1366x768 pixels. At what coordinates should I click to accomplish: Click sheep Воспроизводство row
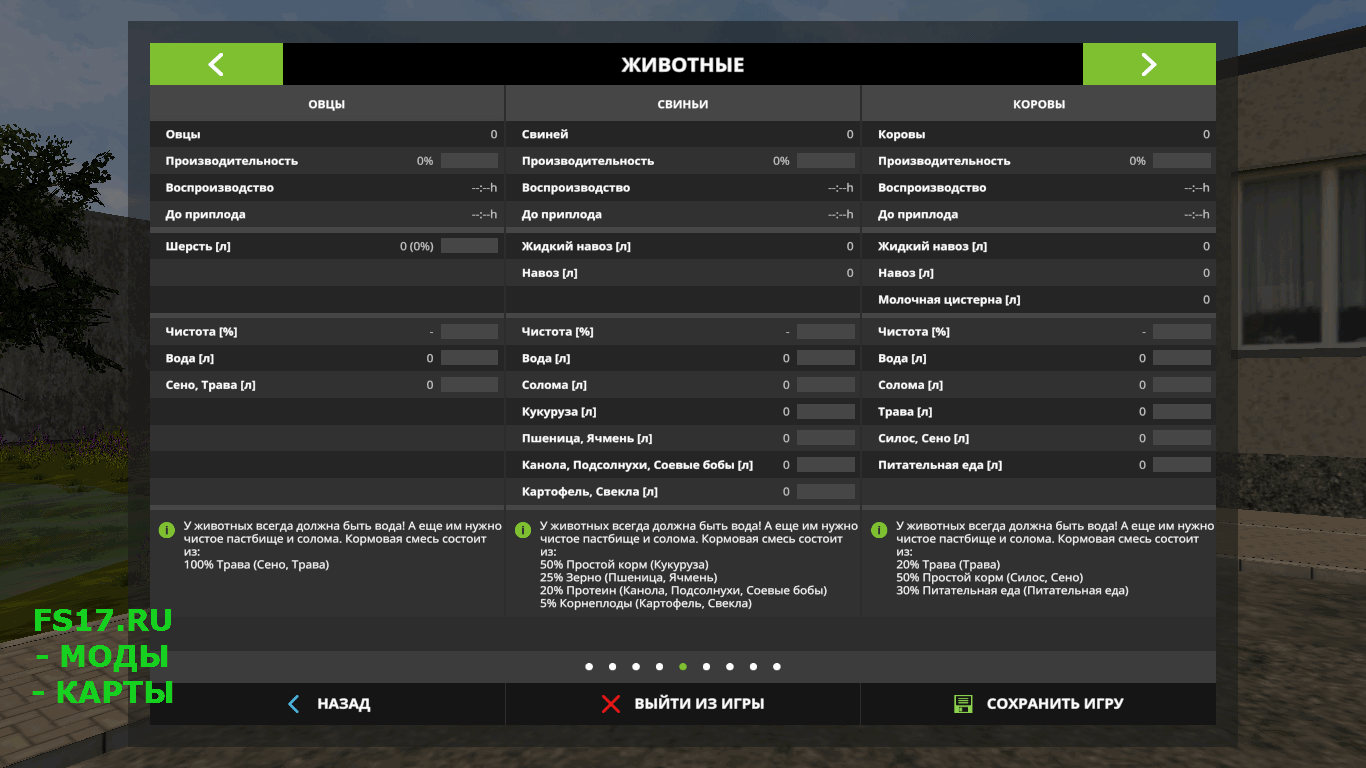click(x=327, y=188)
